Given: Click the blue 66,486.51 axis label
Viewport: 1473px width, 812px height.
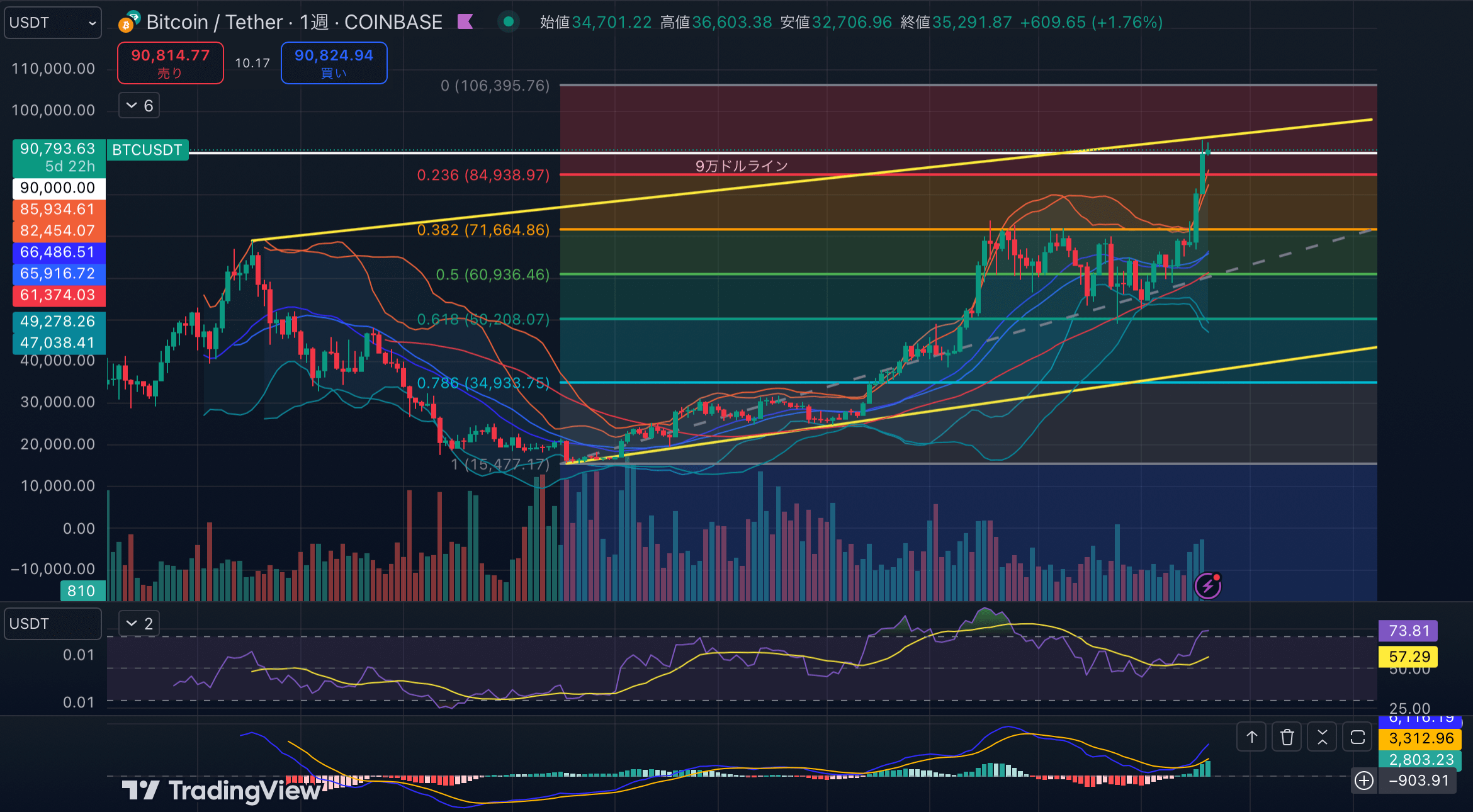Looking at the screenshot, I should [x=59, y=252].
